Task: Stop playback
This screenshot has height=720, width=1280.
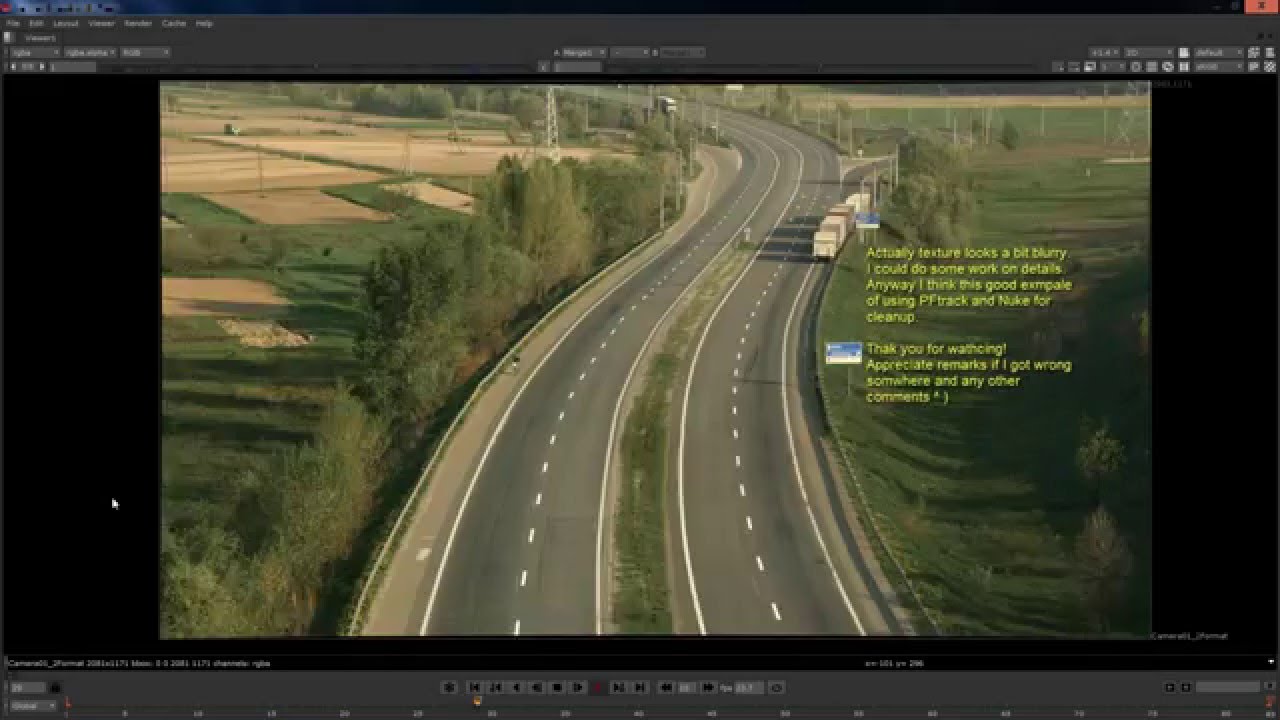Action: 557,687
